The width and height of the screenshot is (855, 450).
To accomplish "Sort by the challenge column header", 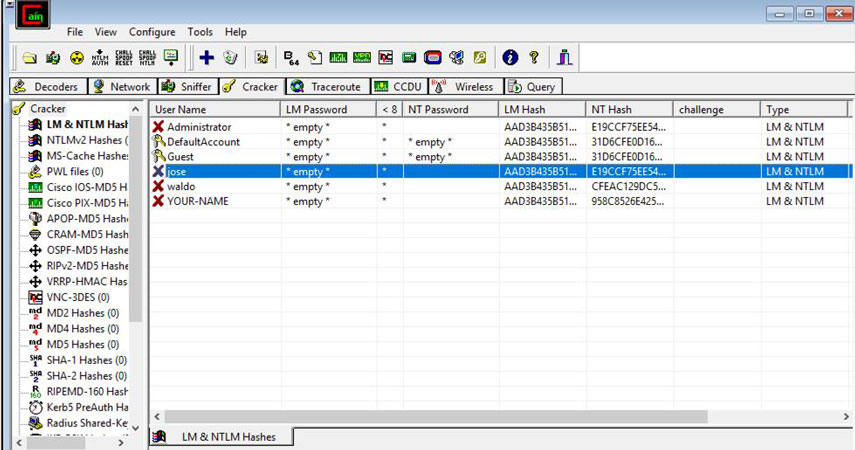I will coord(717,109).
